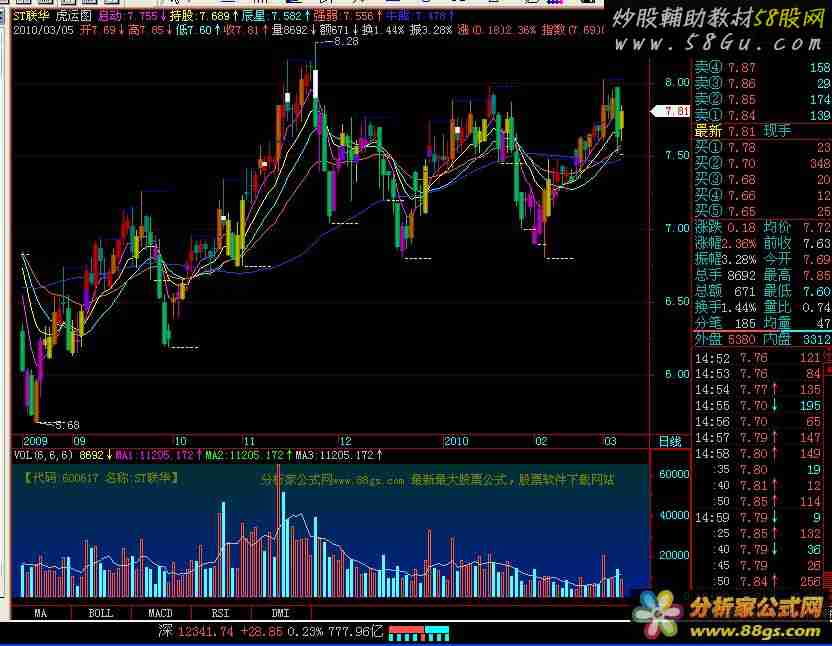Select the 14:52 tick trade row
This screenshot has height=646, width=832.
[x=759, y=358]
